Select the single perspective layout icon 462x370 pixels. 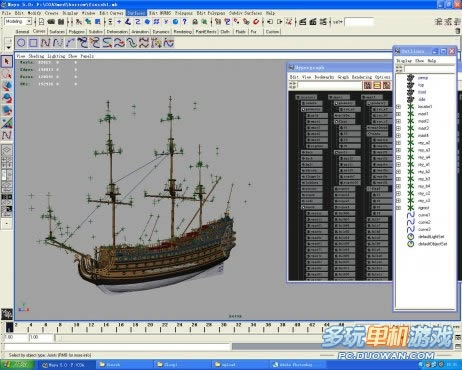7,150
